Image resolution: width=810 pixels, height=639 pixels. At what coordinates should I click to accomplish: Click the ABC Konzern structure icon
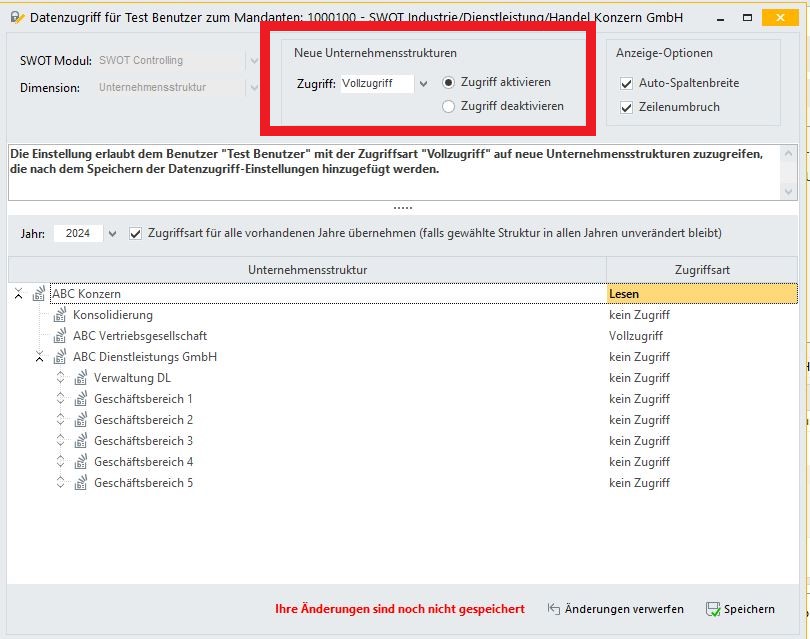pos(39,294)
